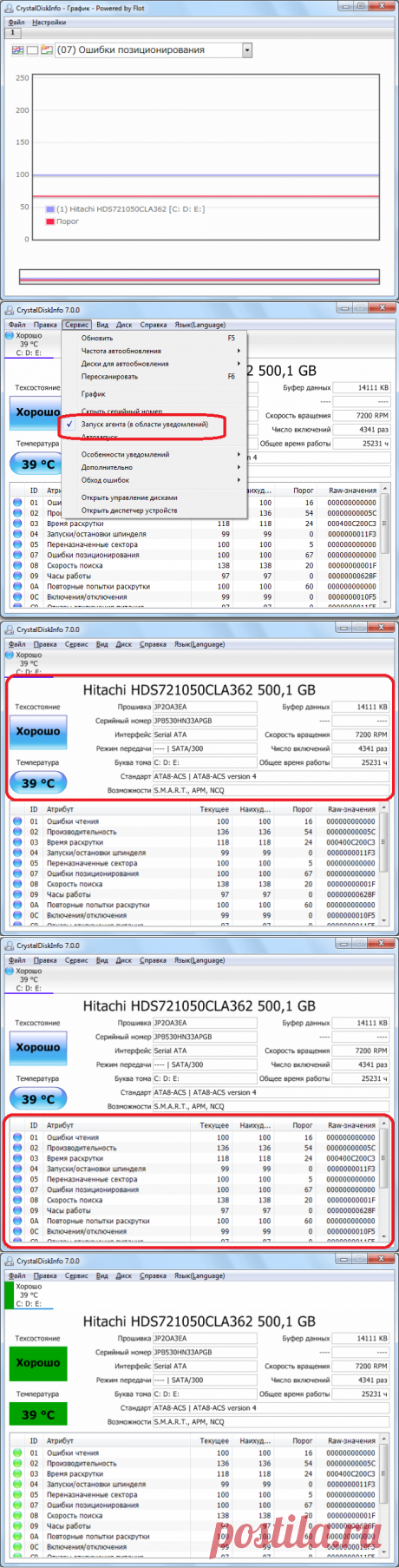Click status icon for attribute 07 in second window
This screenshot has height=1568, width=399.
(x=18, y=555)
